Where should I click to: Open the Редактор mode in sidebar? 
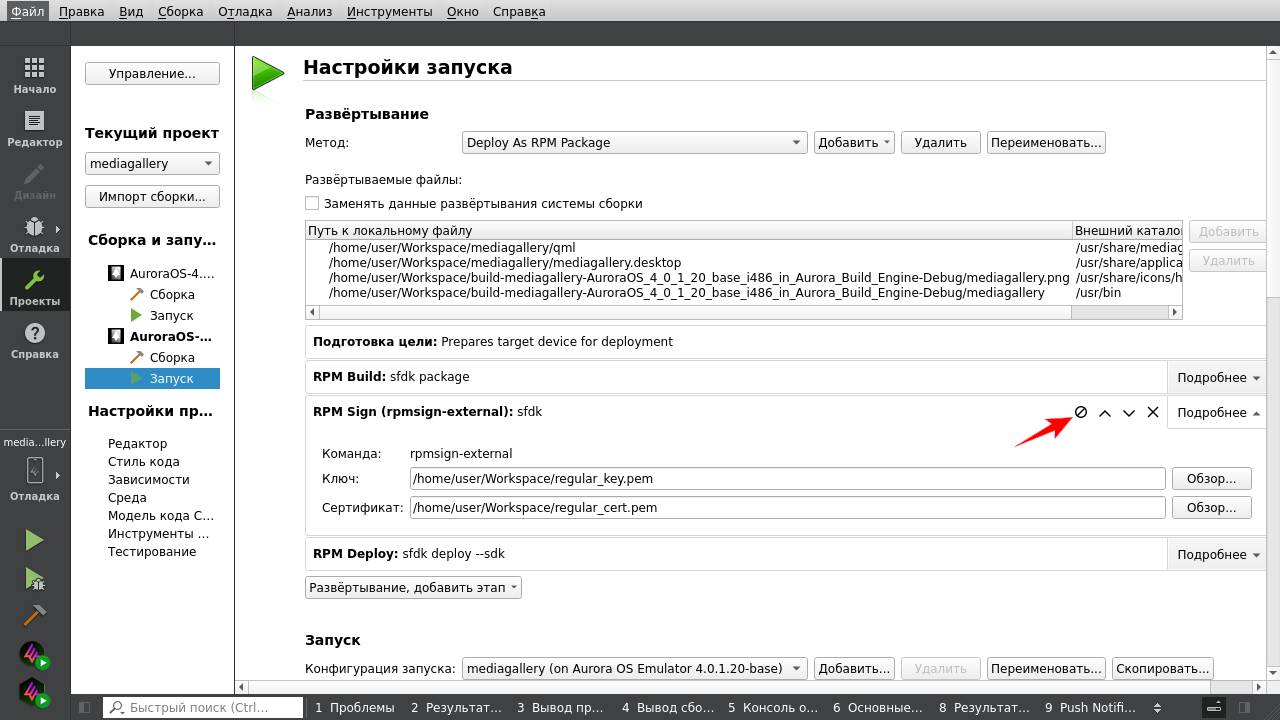click(x=34, y=129)
